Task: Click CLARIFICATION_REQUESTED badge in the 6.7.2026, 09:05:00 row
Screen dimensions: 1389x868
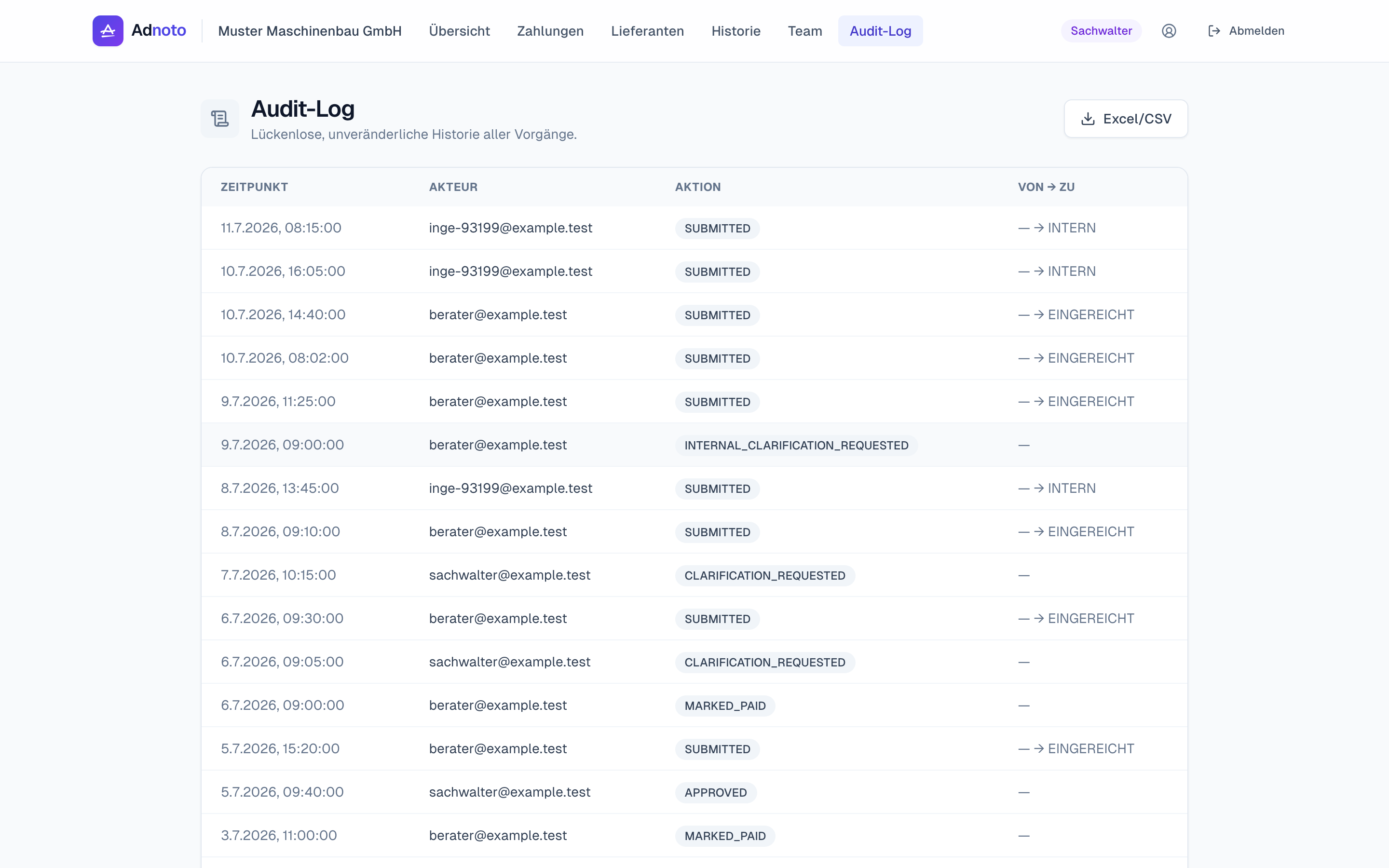Action: pyautogui.click(x=764, y=663)
